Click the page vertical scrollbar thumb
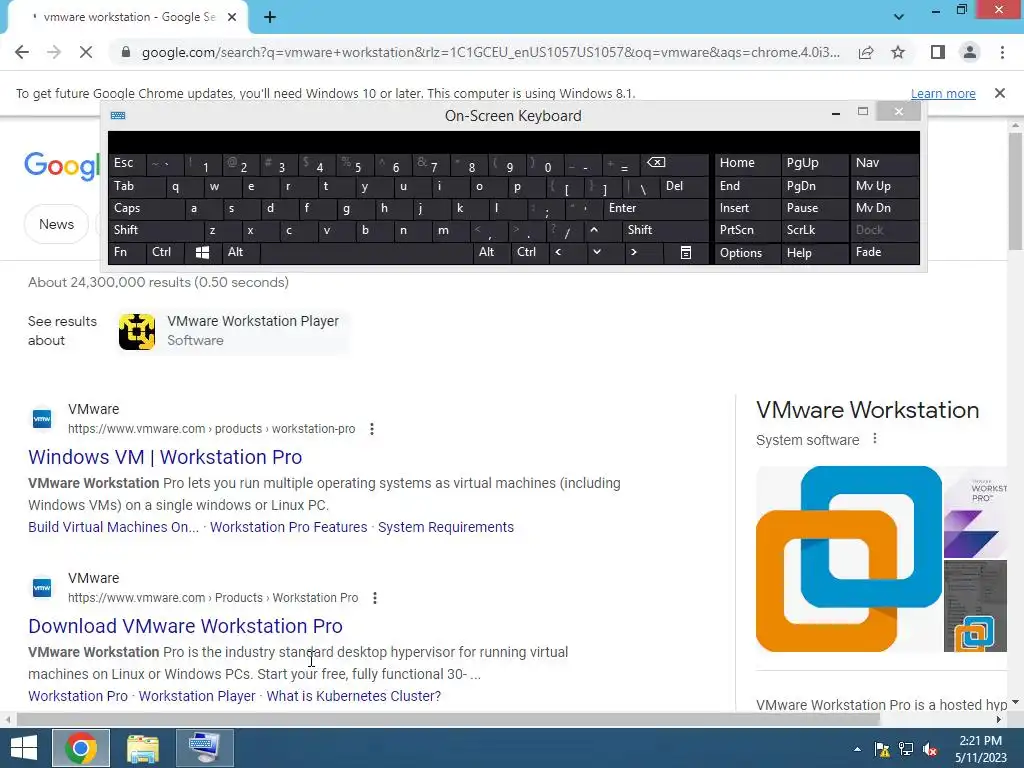The image size is (1024, 768). coord(1015,191)
